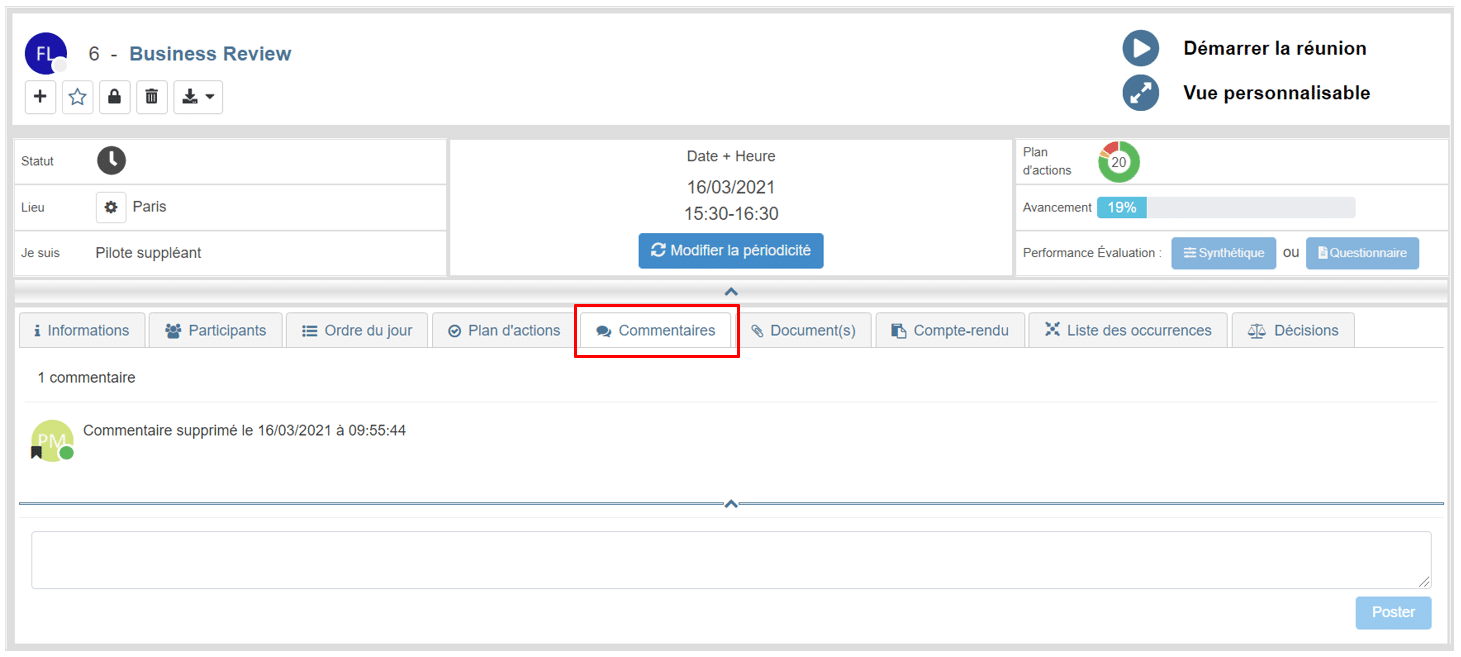Open the Ordre du jour tab

pyautogui.click(x=357, y=331)
